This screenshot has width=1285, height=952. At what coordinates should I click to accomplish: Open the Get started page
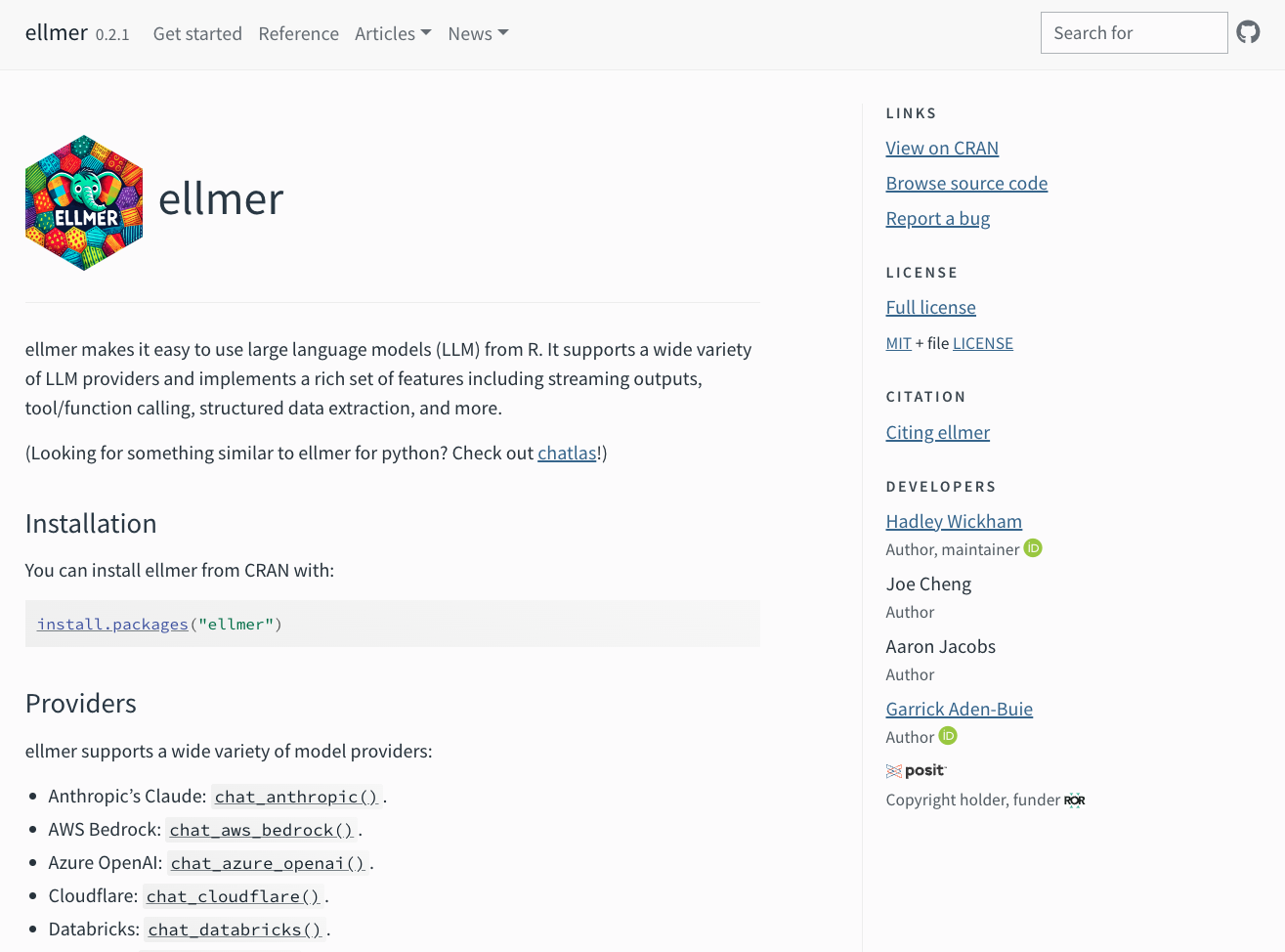pos(197,33)
